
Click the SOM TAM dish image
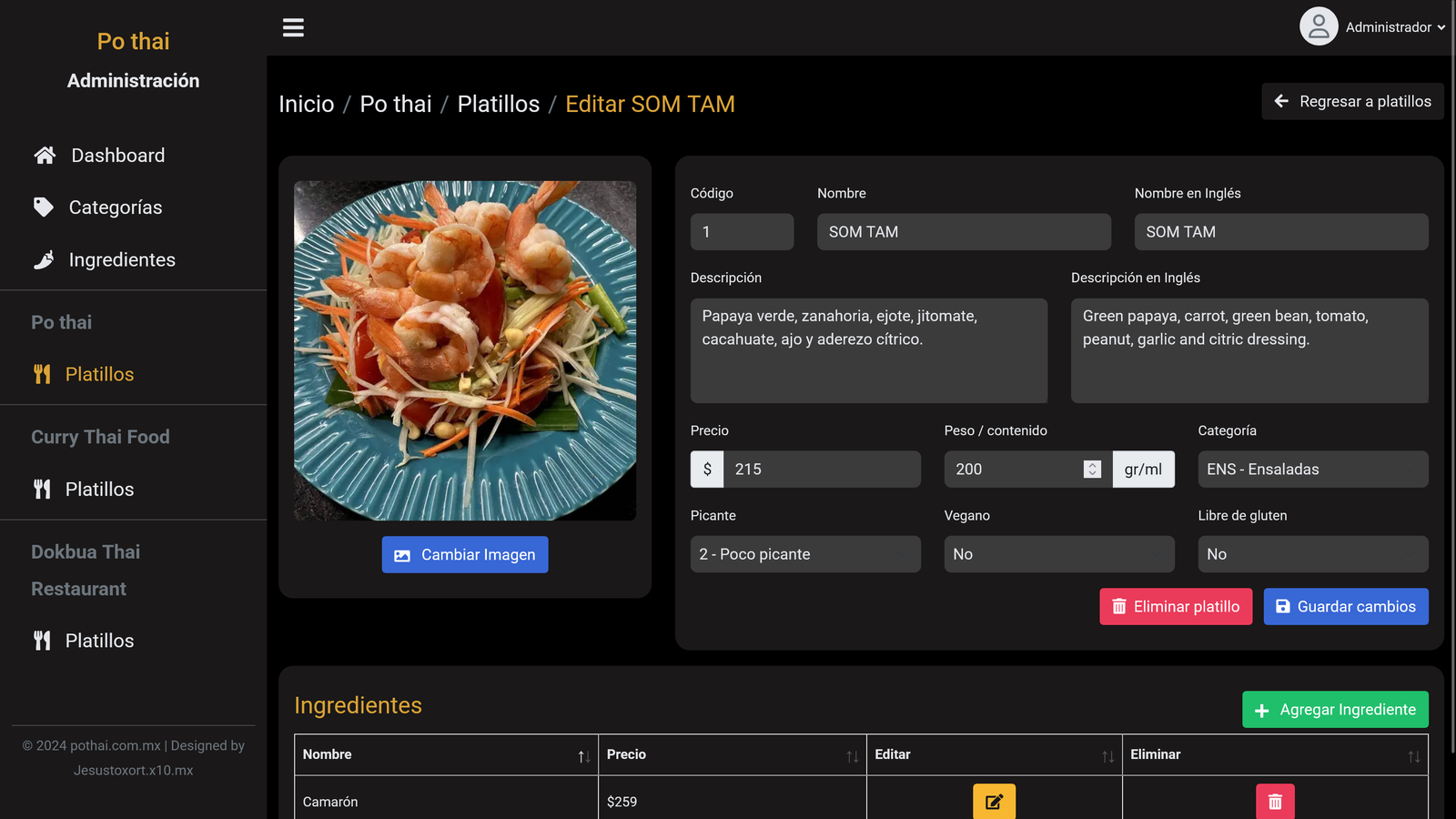tap(464, 350)
